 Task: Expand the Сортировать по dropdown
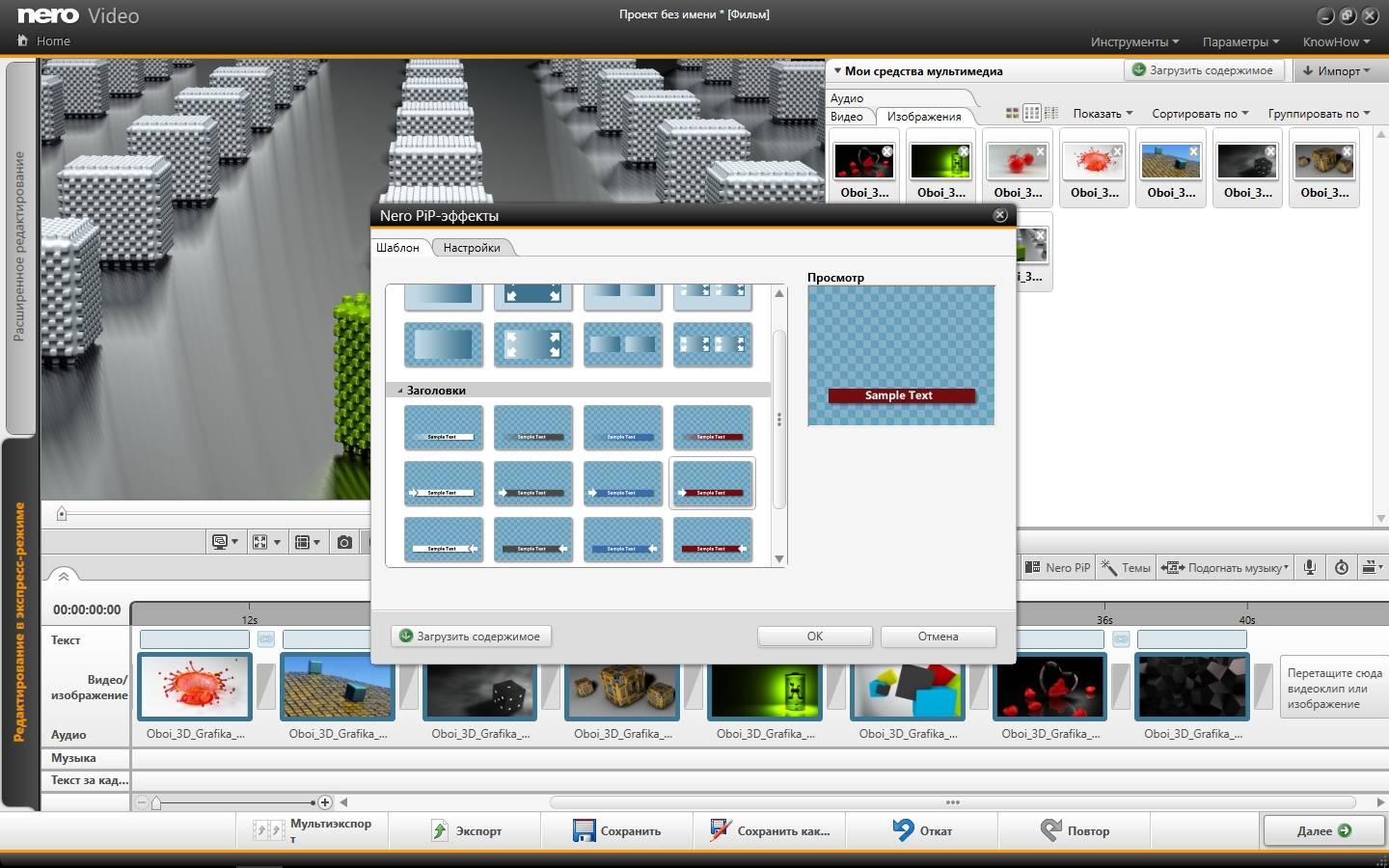[1199, 114]
